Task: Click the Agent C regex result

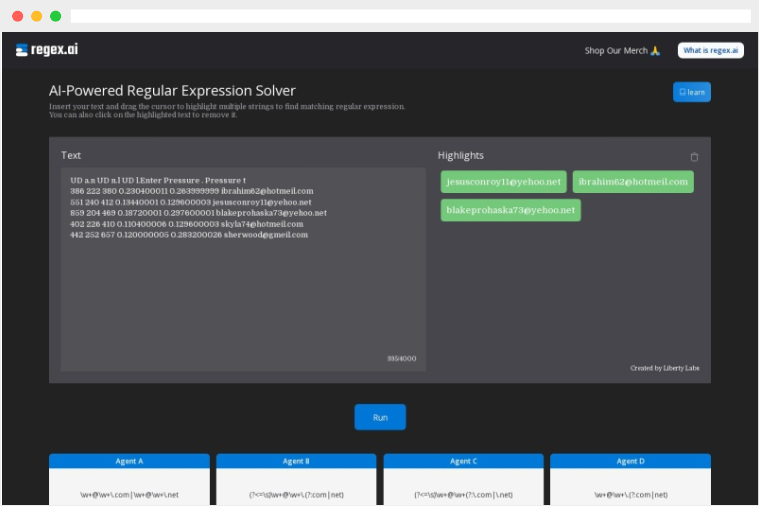Action: point(463,495)
